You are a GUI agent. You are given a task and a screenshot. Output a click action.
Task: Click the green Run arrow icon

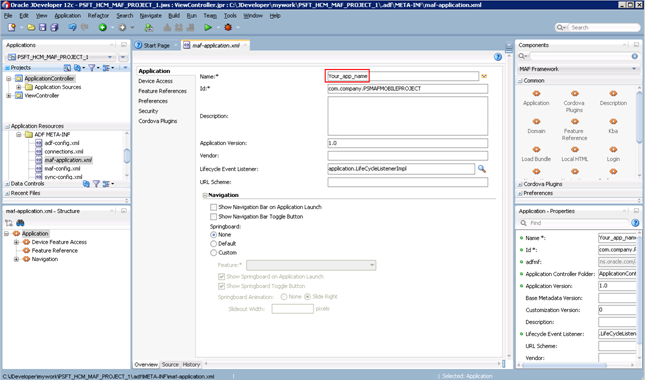point(208,28)
